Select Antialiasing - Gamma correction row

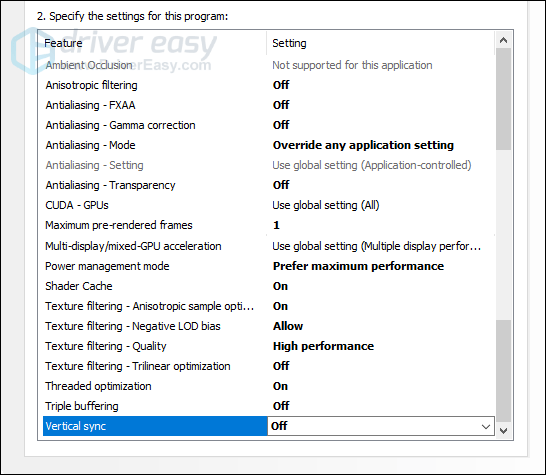point(268,125)
